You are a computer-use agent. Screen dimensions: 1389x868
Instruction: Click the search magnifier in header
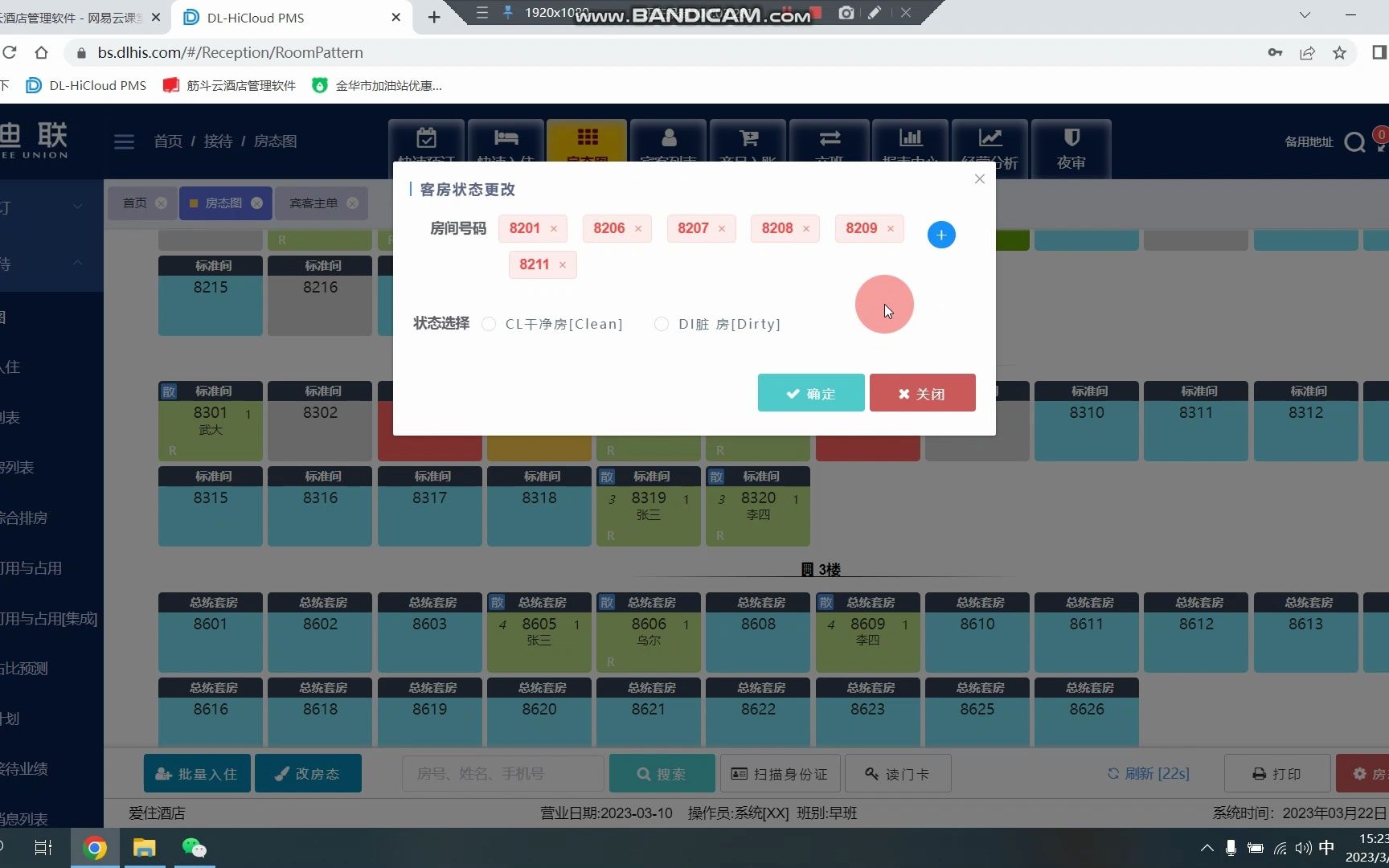tap(1354, 142)
